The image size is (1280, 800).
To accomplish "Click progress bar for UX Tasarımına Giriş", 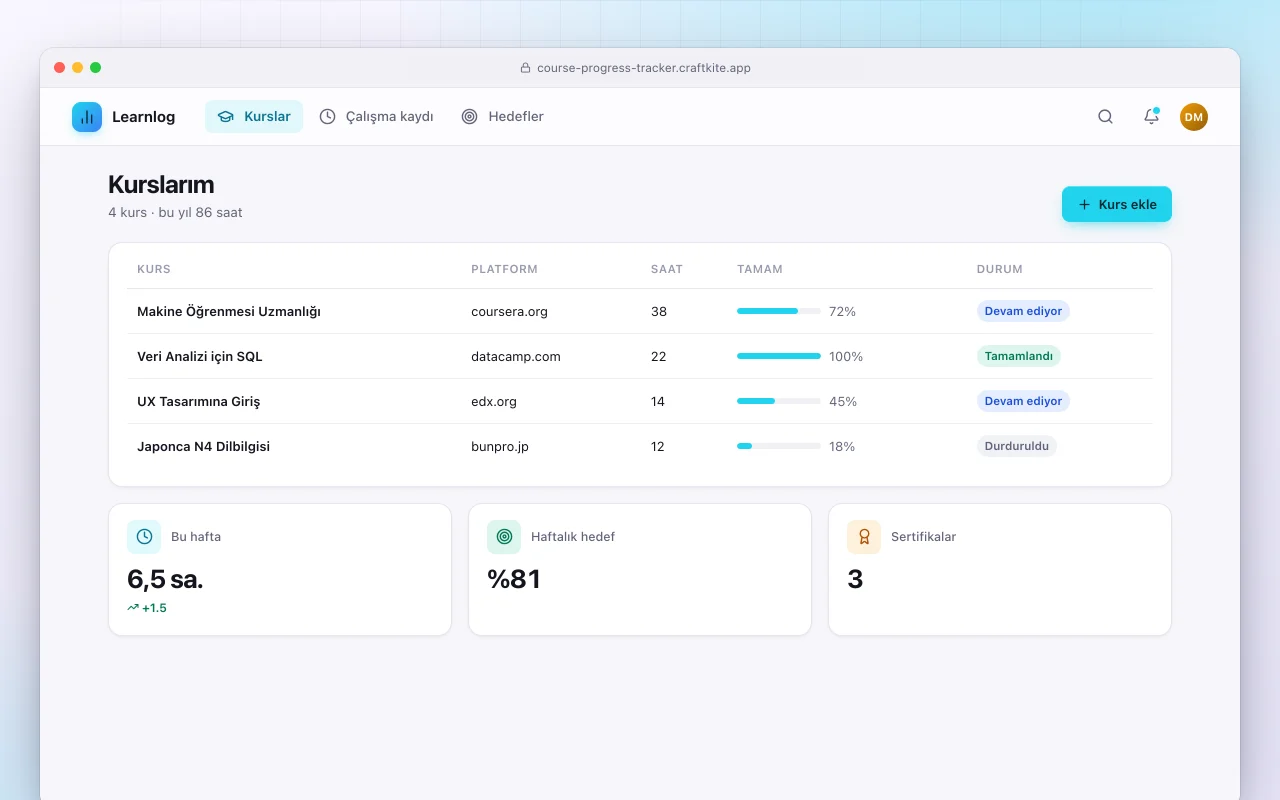I will (x=779, y=401).
